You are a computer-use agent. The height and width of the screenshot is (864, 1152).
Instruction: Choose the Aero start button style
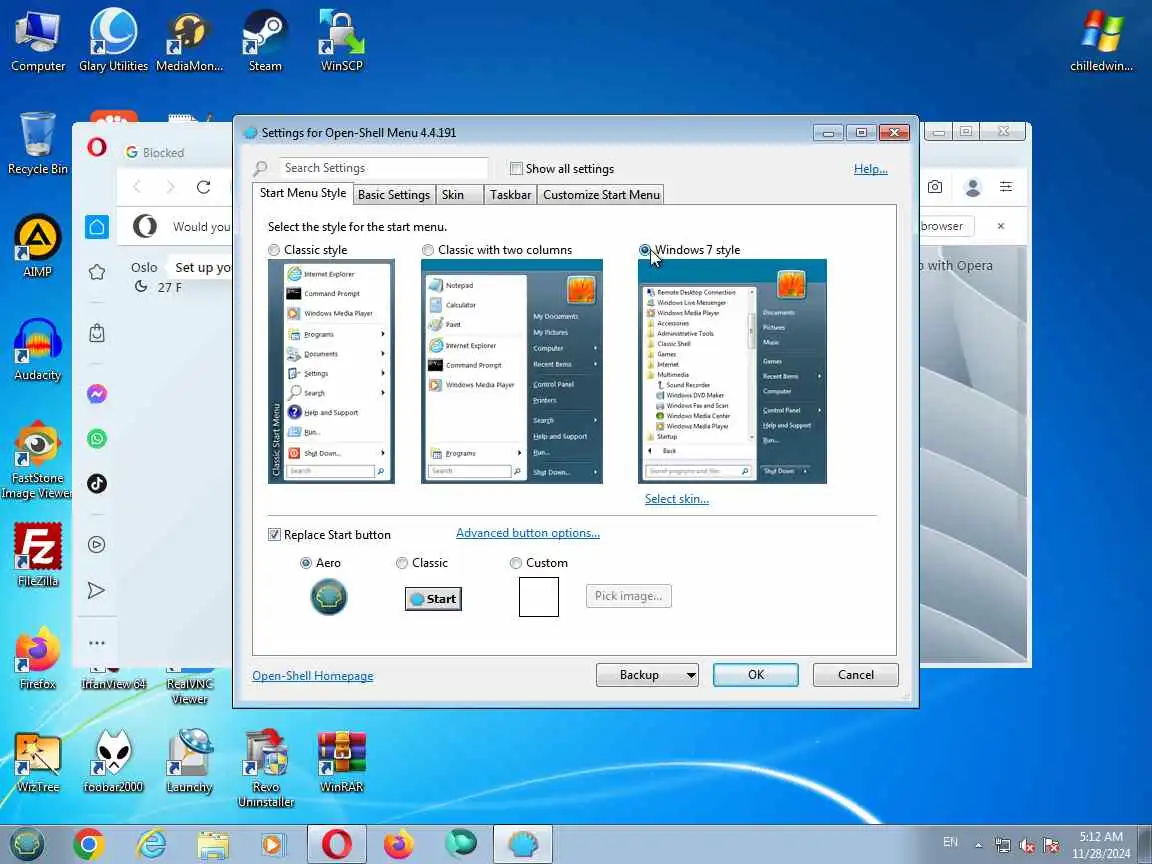click(306, 563)
